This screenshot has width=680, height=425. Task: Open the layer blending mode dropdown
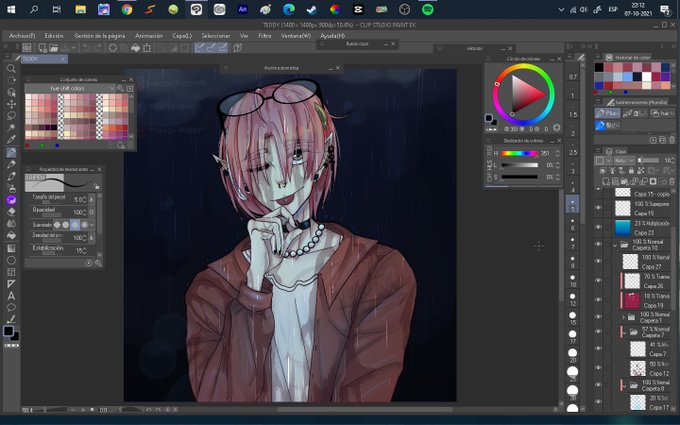(x=624, y=160)
